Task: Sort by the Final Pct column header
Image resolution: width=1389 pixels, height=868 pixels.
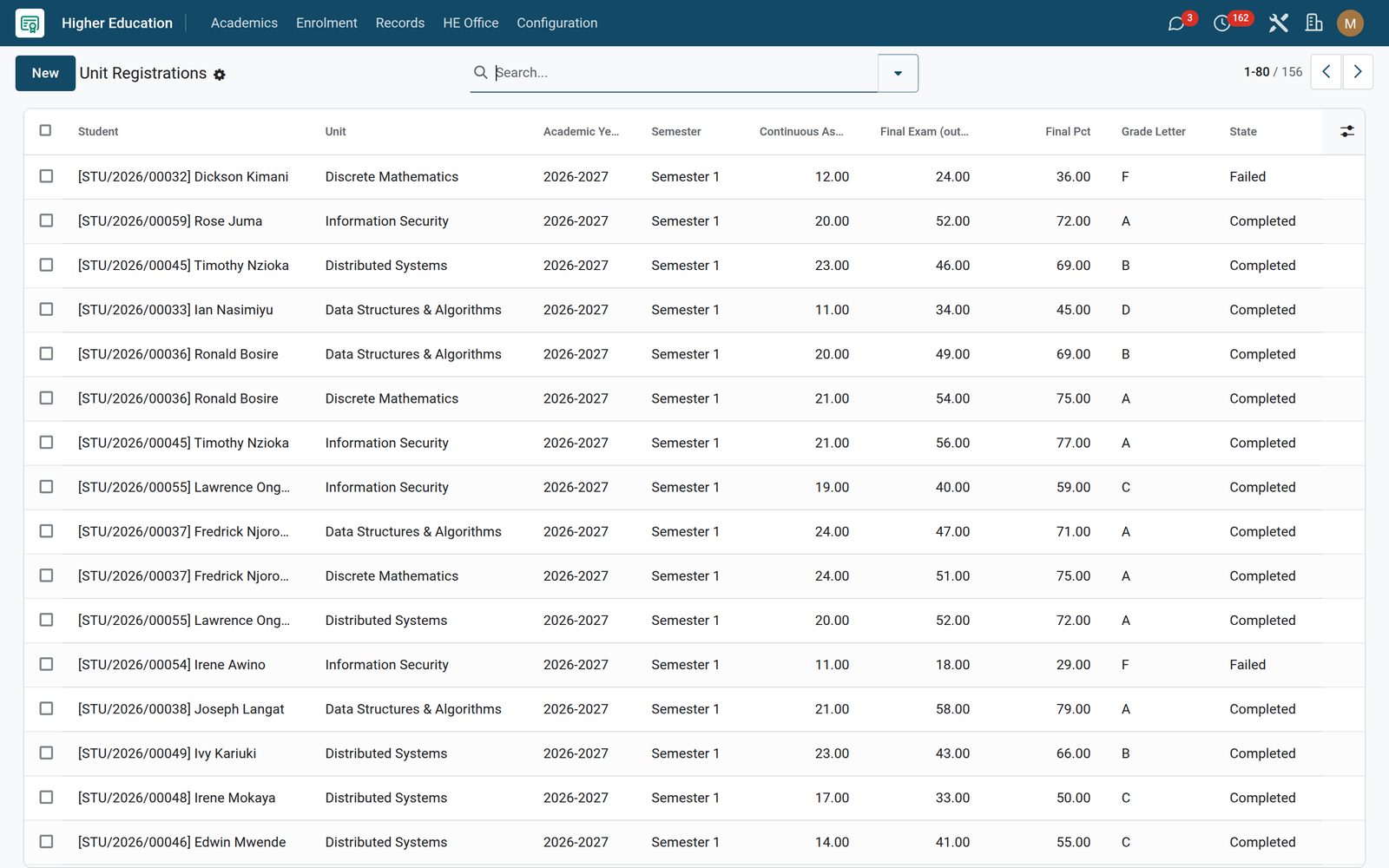Action: click(1067, 131)
